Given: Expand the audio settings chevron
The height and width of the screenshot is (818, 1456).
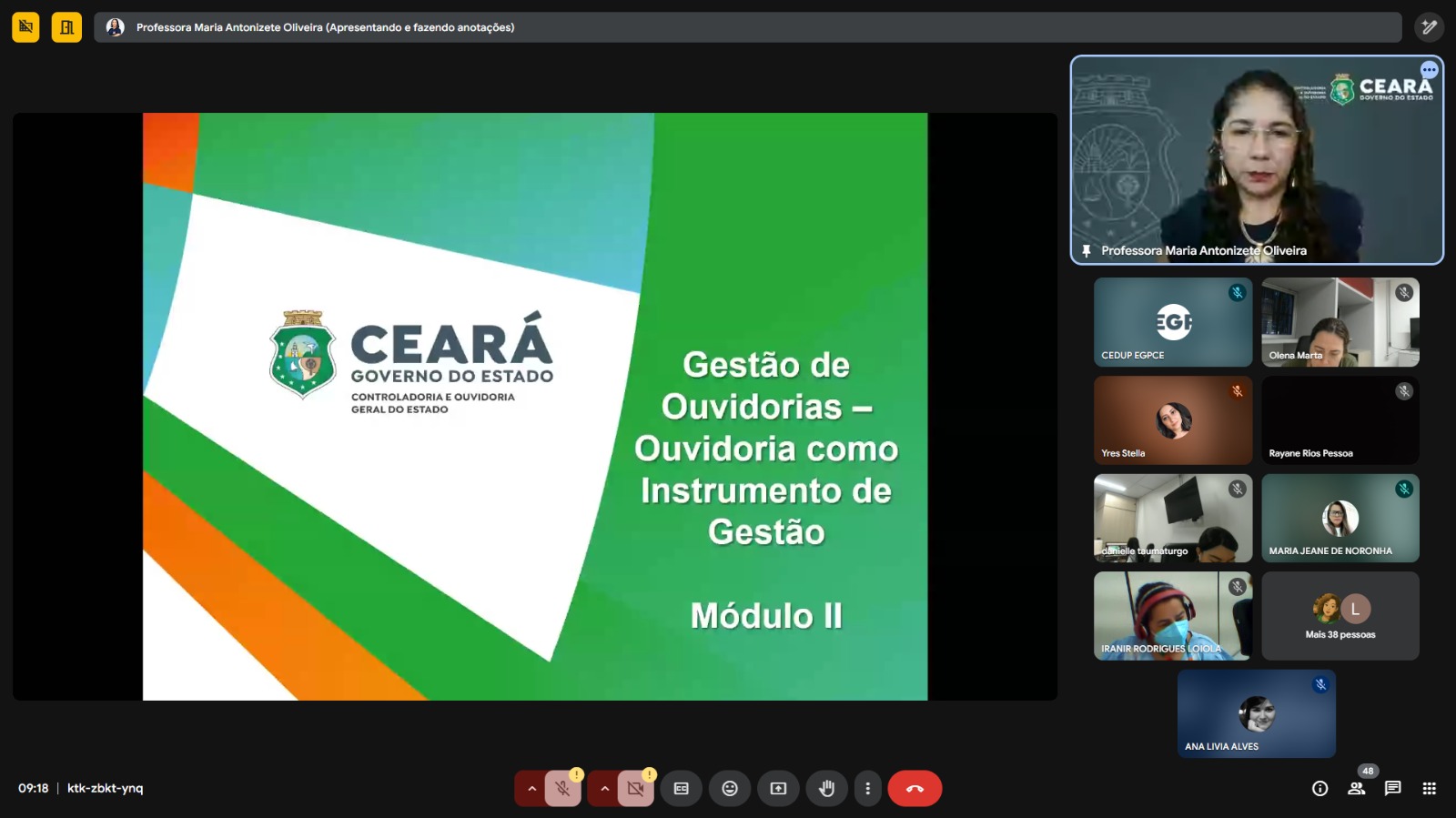Looking at the screenshot, I should [531, 789].
